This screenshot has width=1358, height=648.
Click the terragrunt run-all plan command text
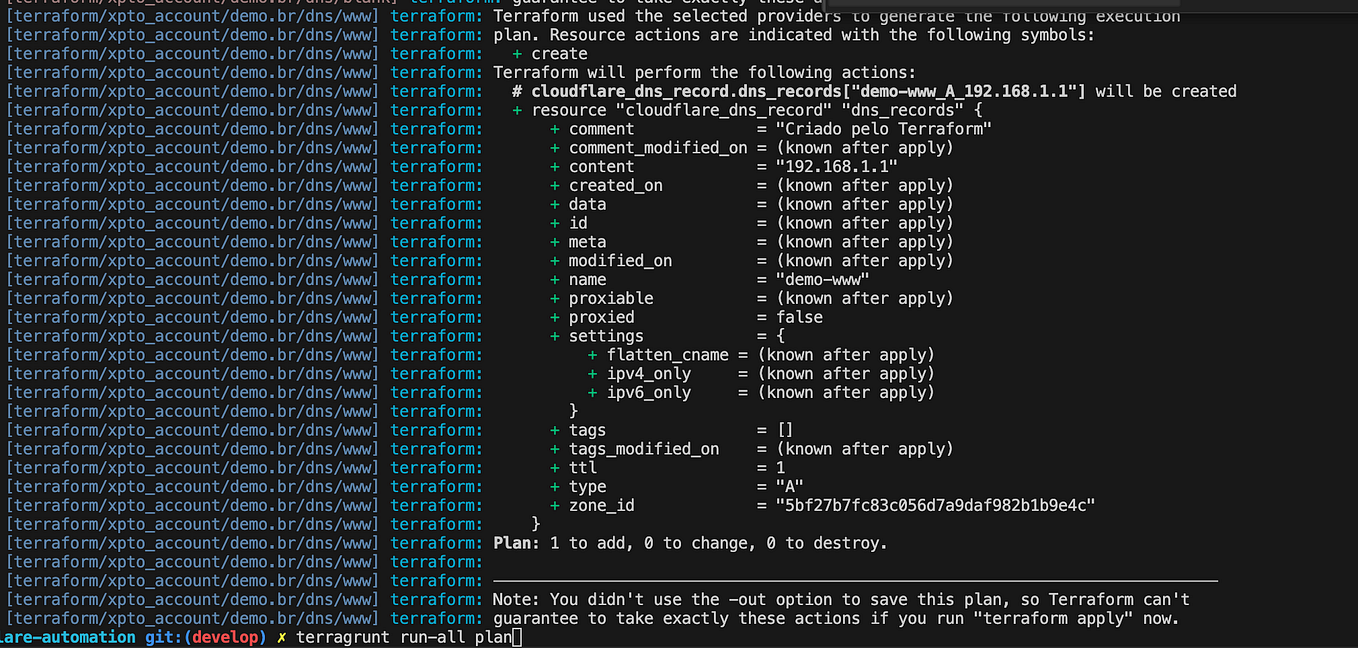(x=399, y=636)
